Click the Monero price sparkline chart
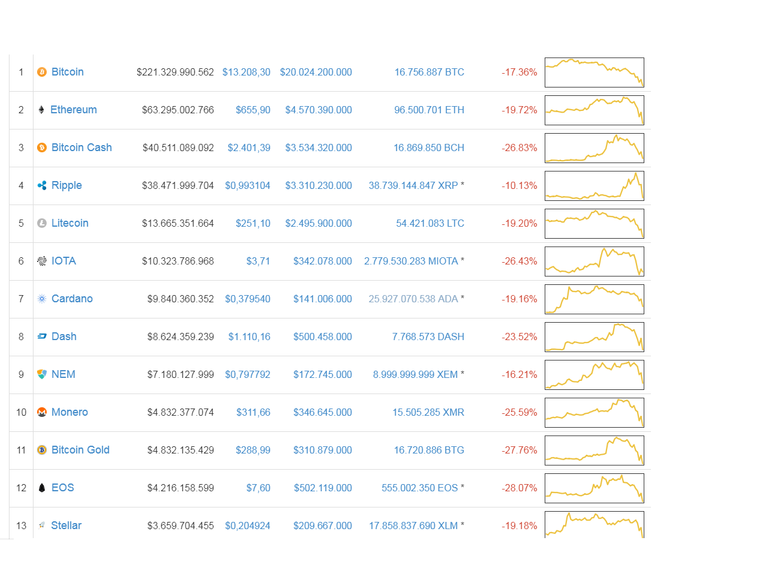This screenshot has width=768, height=576. (x=594, y=412)
